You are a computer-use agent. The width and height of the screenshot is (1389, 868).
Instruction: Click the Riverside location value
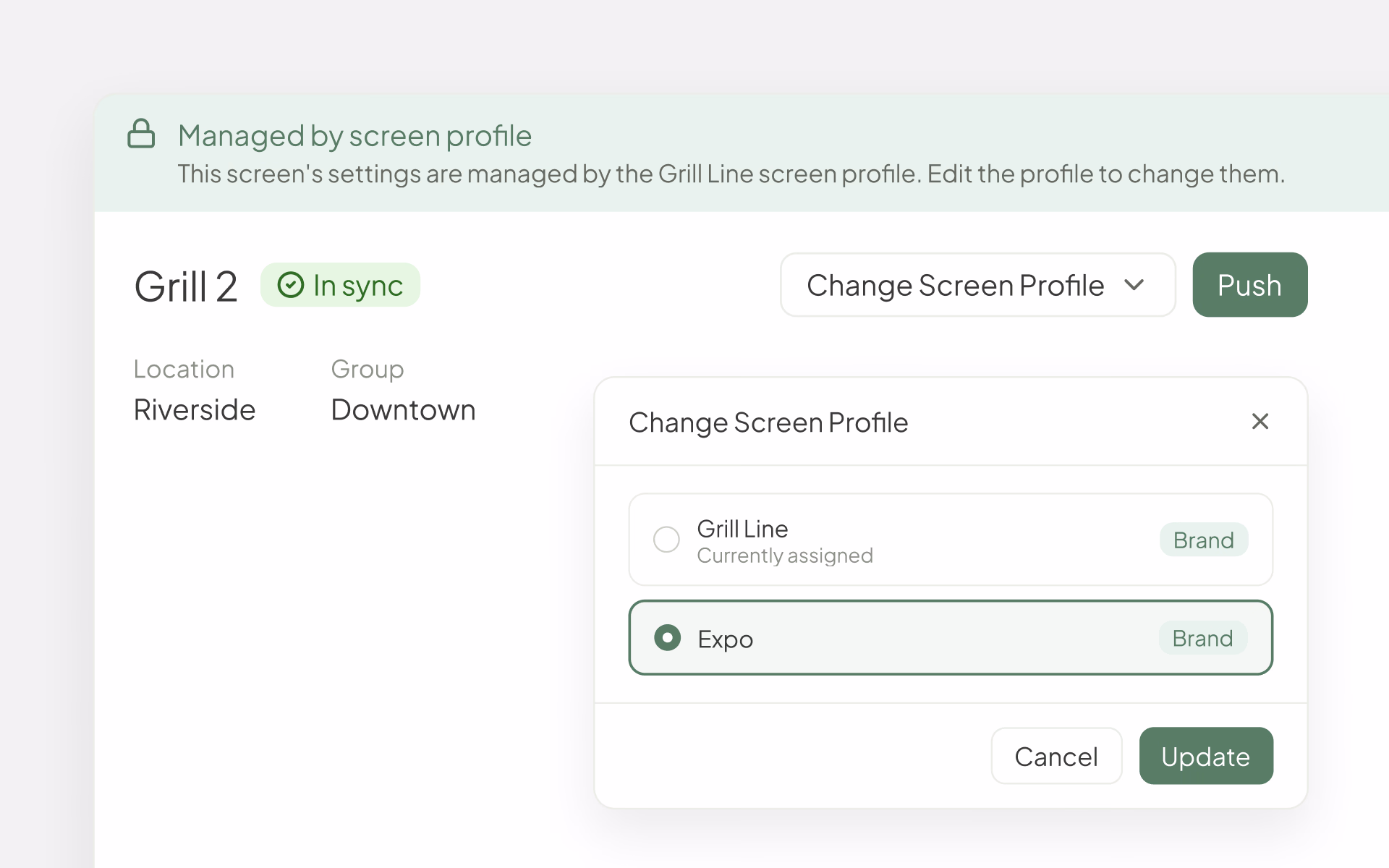click(195, 410)
